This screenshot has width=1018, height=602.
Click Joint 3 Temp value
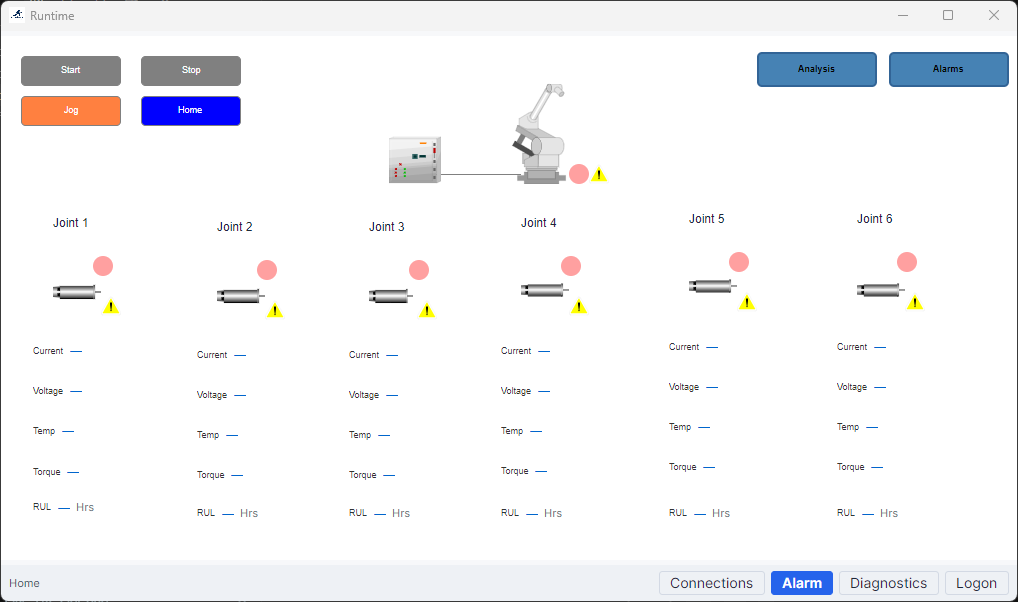(x=384, y=435)
